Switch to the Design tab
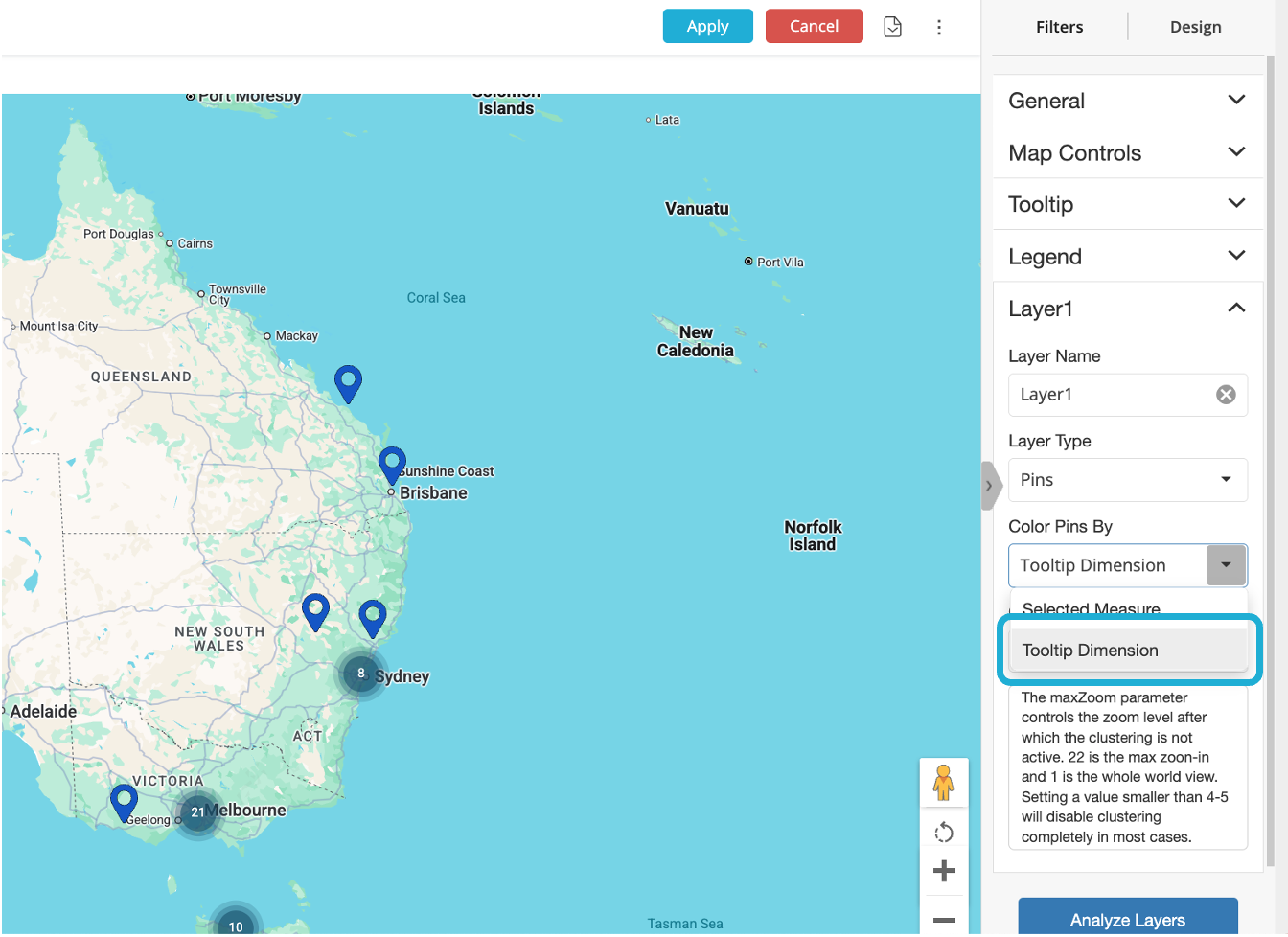Viewport: 1288px width, 937px height. (x=1195, y=27)
